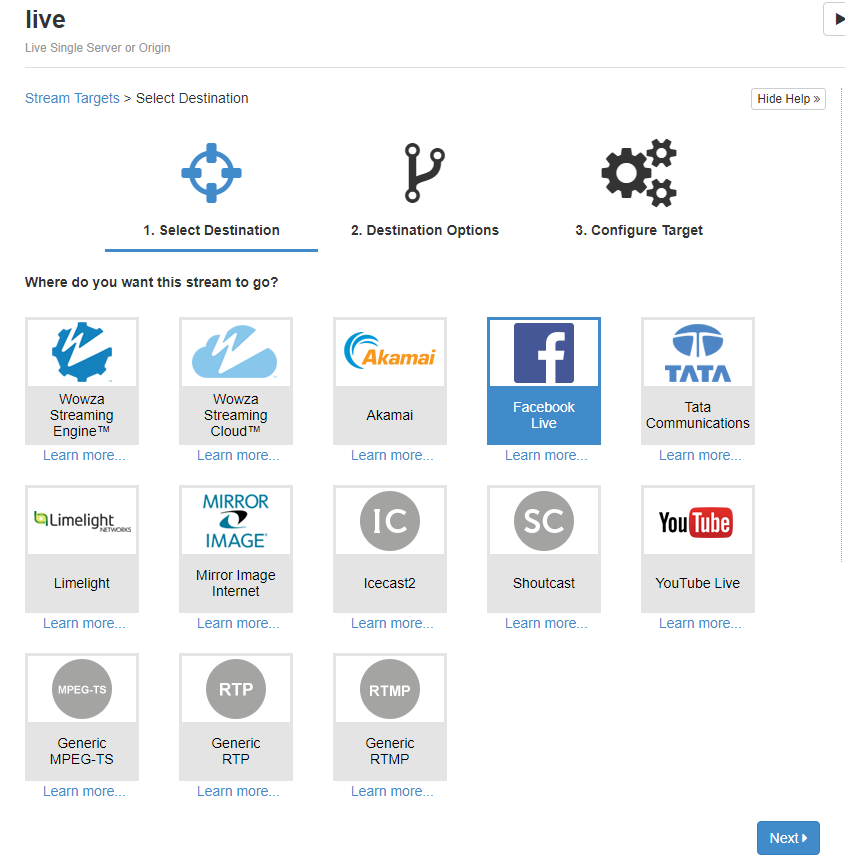Click 'Where do you want this stream to go?' heading
845x866 pixels.
151,282
